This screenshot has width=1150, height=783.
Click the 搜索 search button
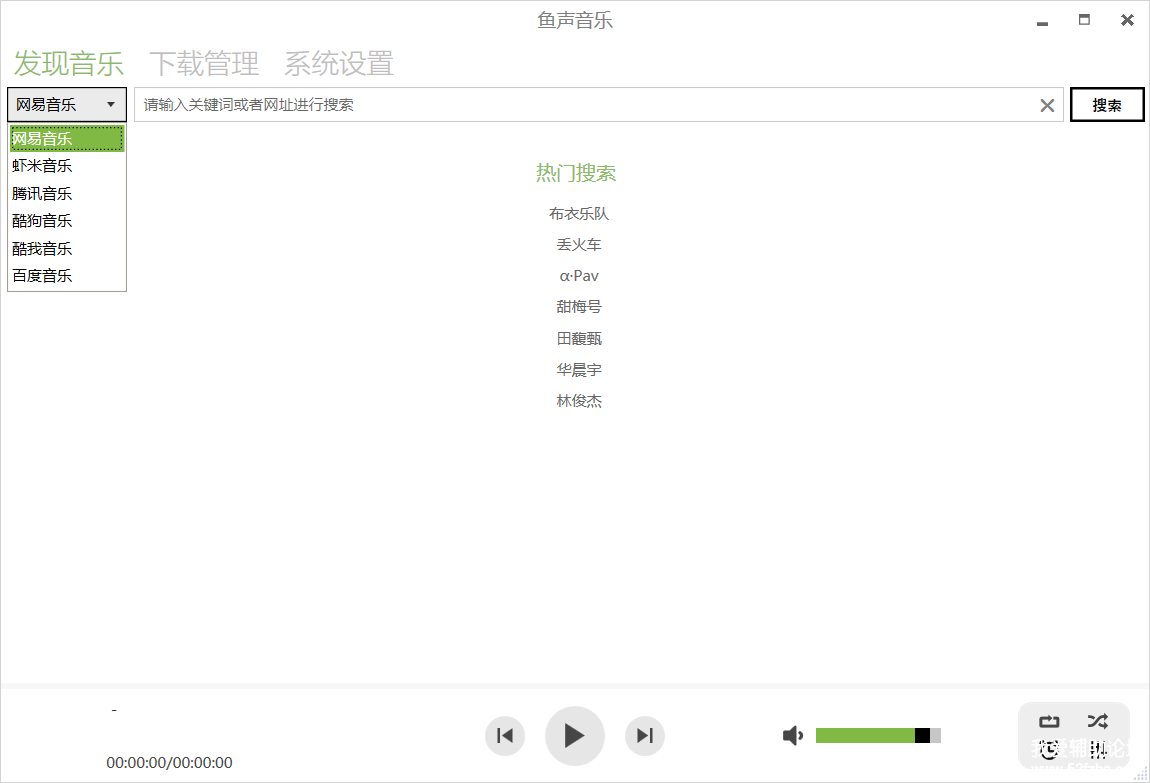tap(1107, 105)
